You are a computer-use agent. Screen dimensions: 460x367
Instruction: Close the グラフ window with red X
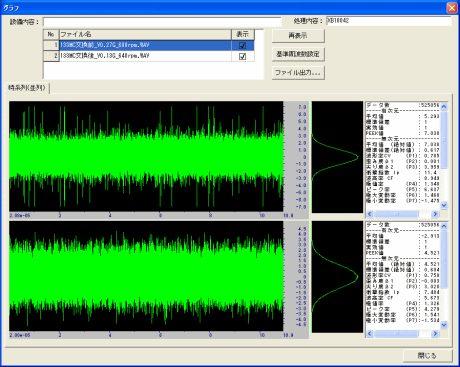click(452, 7)
